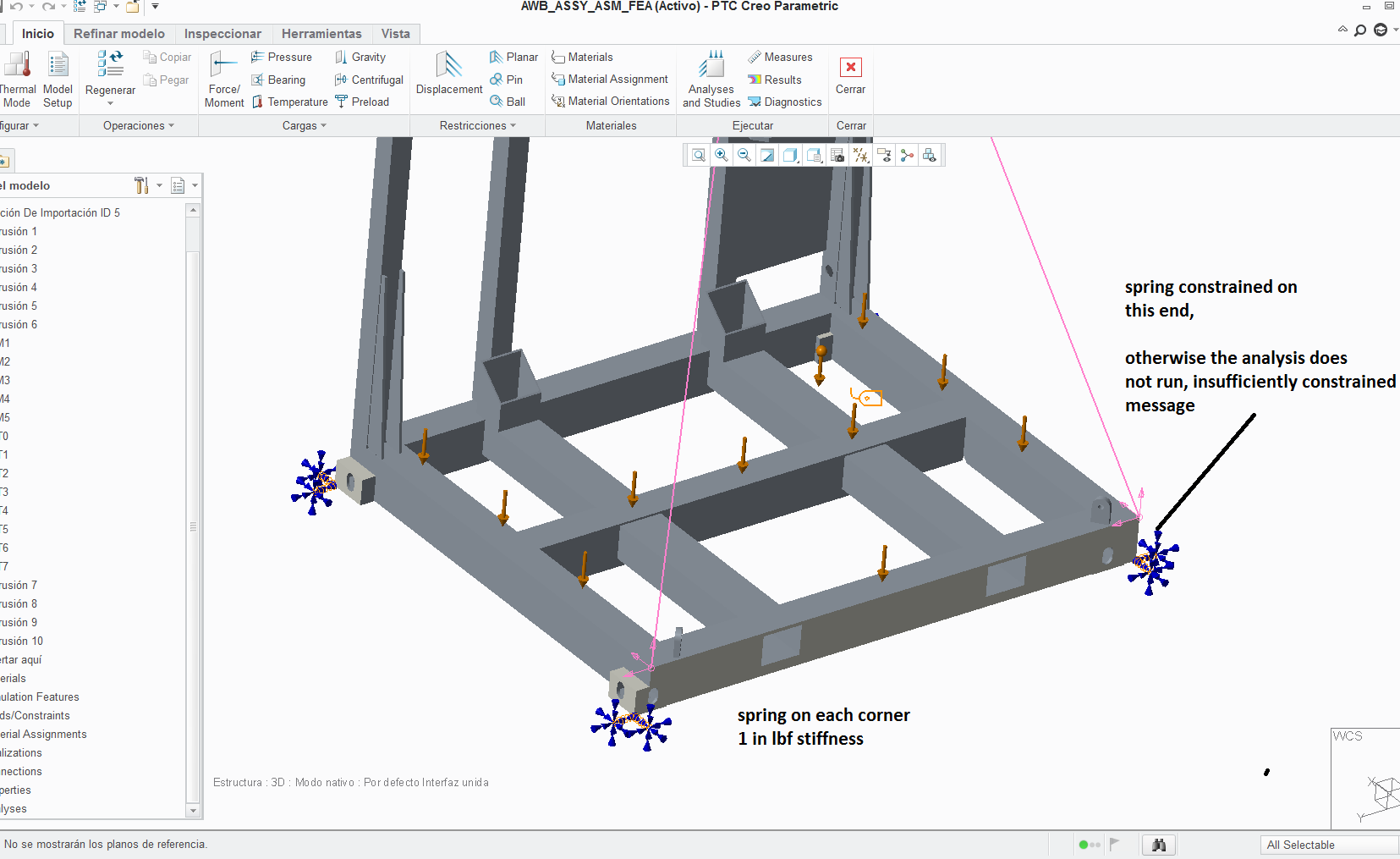Viewport: 1400px width, 859px height.
Task: Open Diagnostics
Action: (x=785, y=102)
